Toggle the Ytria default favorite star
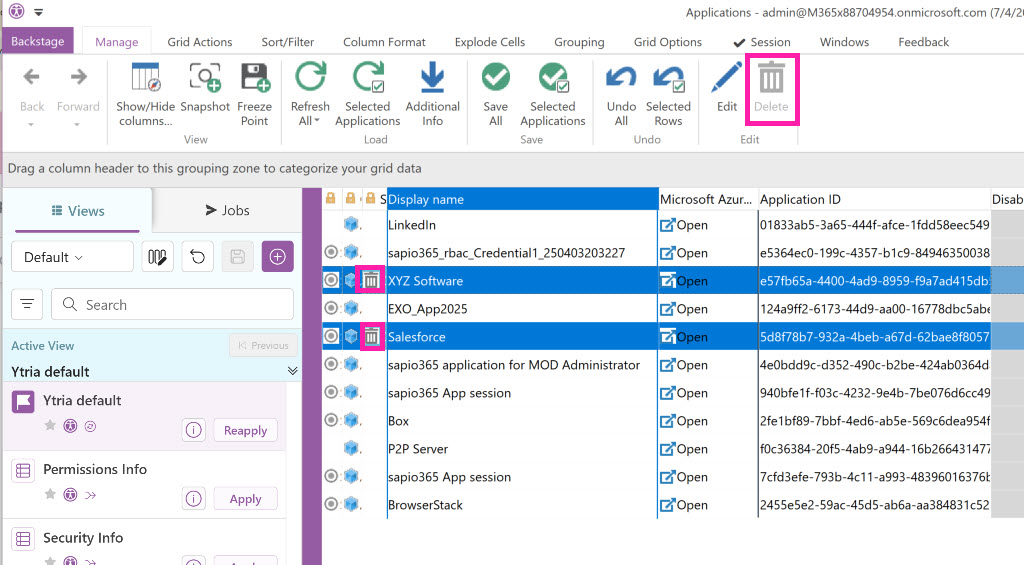1024x565 pixels. [x=50, y=425]
